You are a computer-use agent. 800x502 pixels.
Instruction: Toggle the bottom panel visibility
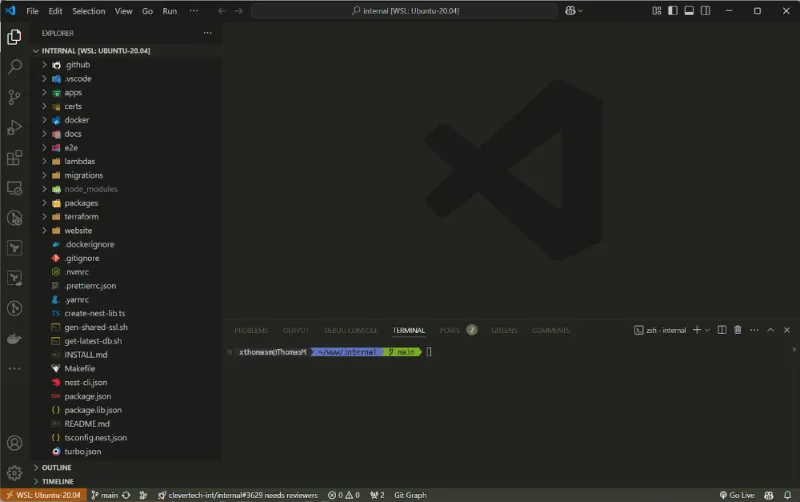689,11
